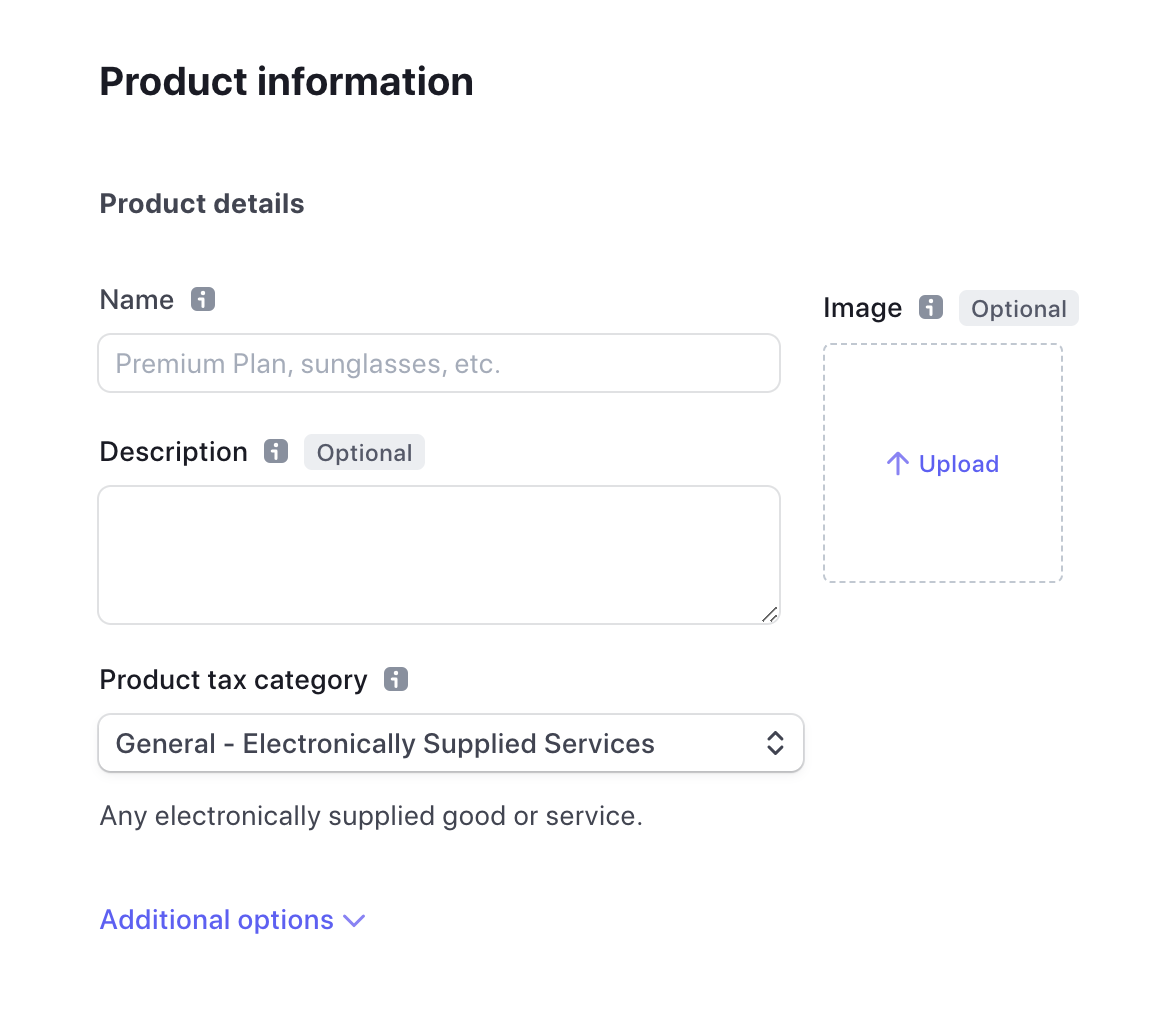
Task: Focus the product Name input field
Action: click(439, 363)
